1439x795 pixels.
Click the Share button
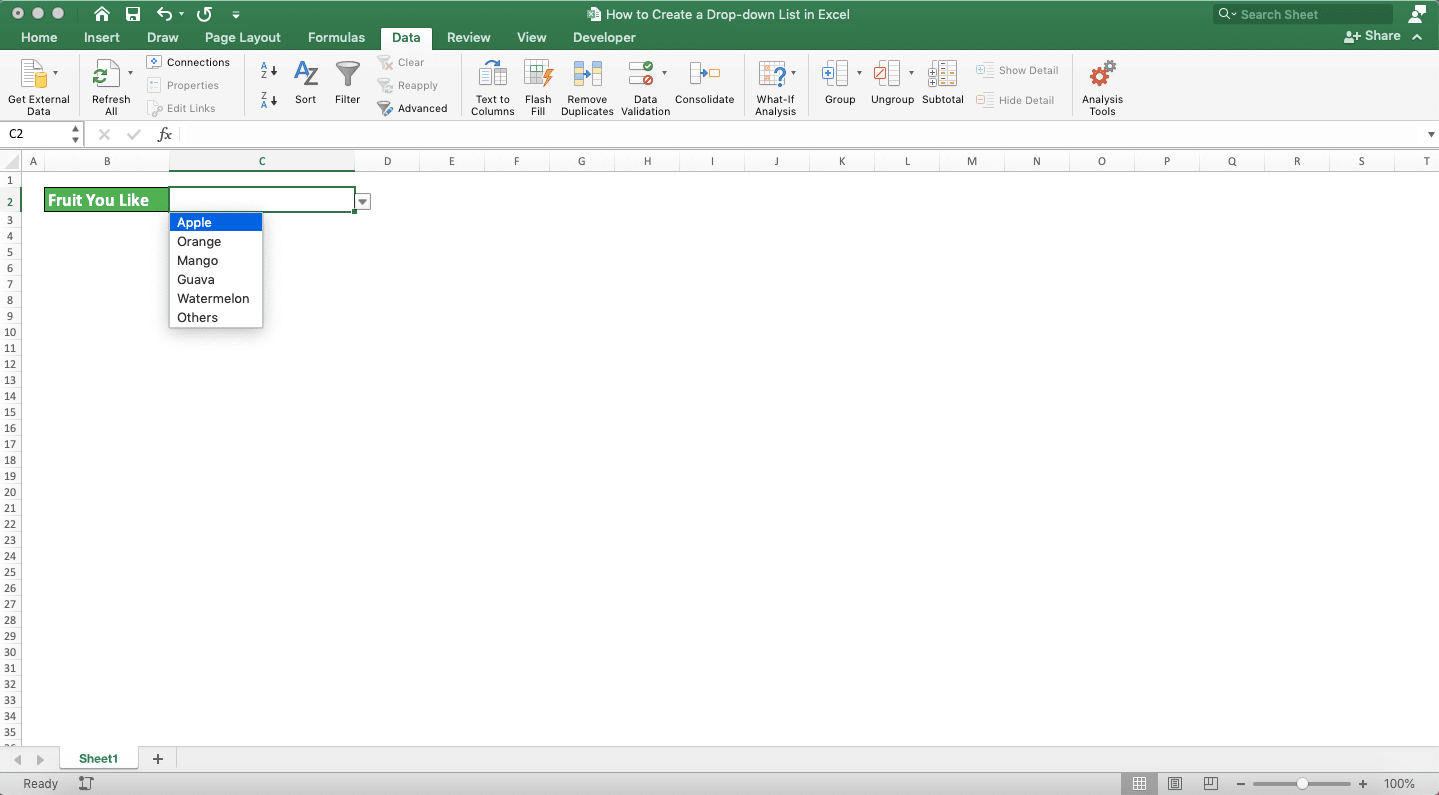coord(1373,36)
